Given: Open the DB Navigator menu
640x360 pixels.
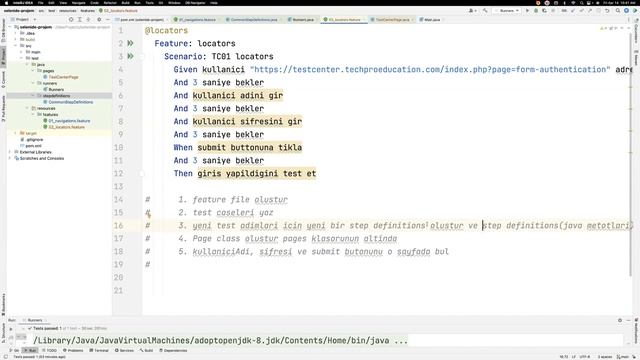Looking at the screenshot, I should point(195,3).
